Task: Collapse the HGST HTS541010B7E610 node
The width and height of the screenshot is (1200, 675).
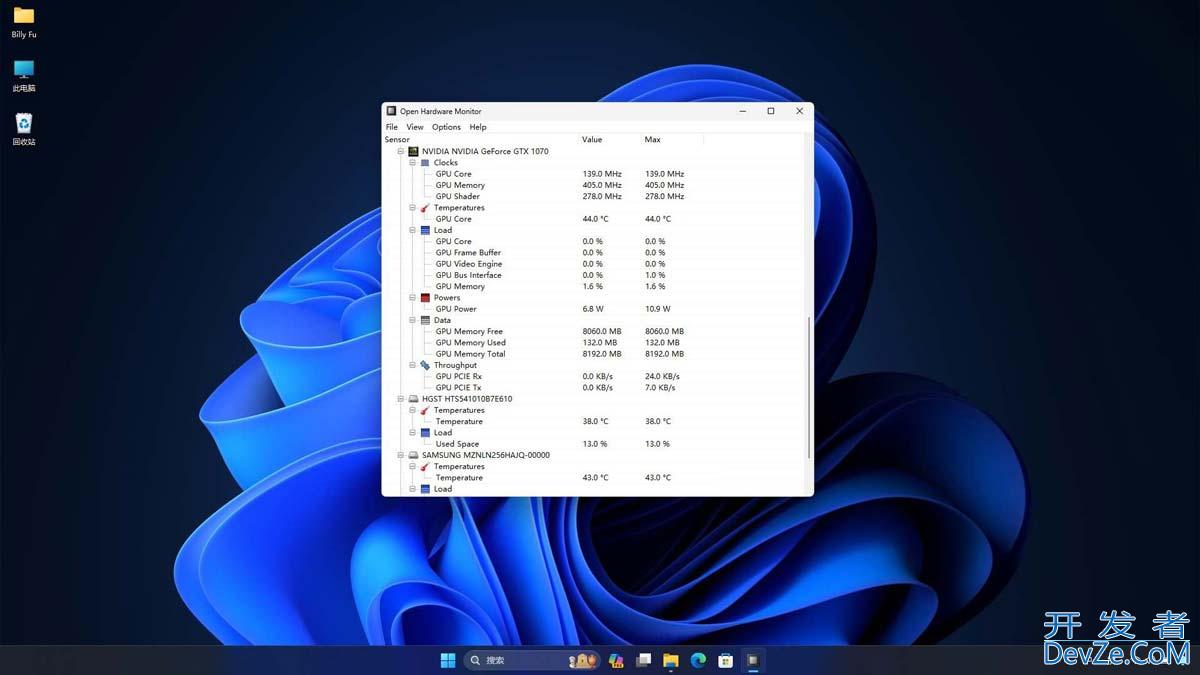Action: [401, 398]
